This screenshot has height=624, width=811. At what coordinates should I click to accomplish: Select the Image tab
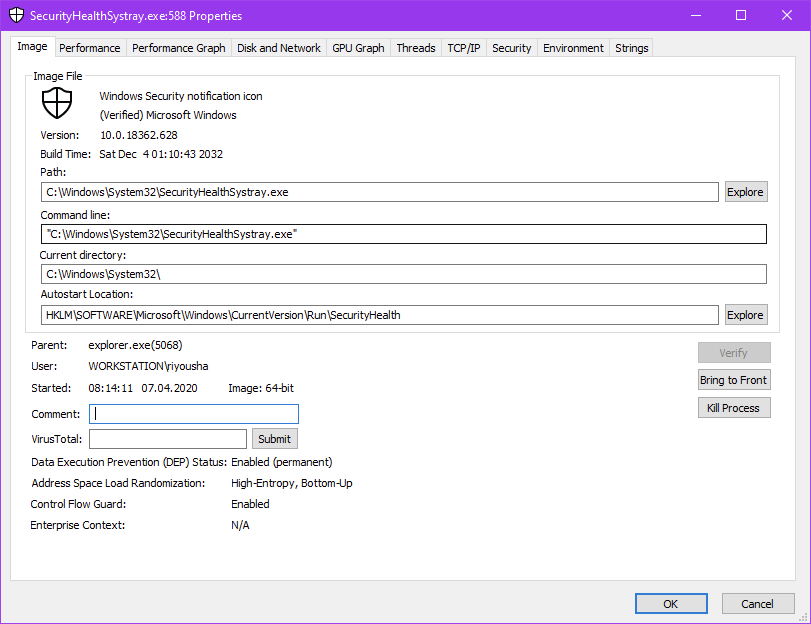point(32,47)
